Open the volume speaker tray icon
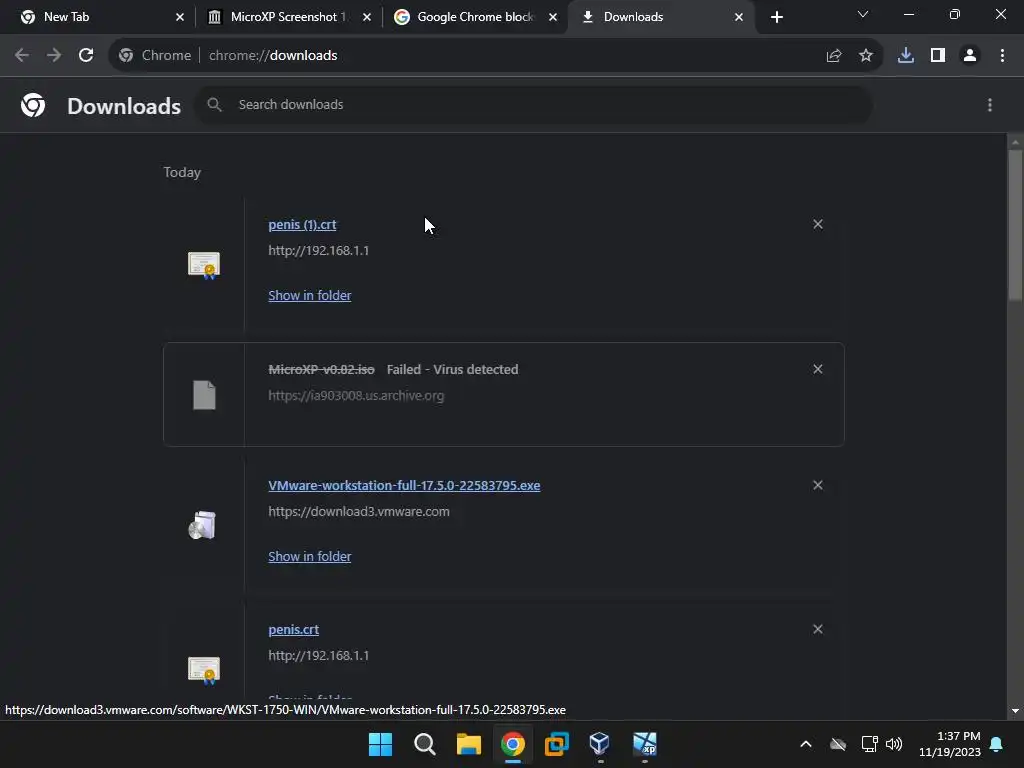The image size is (1024, 768). 894,744
